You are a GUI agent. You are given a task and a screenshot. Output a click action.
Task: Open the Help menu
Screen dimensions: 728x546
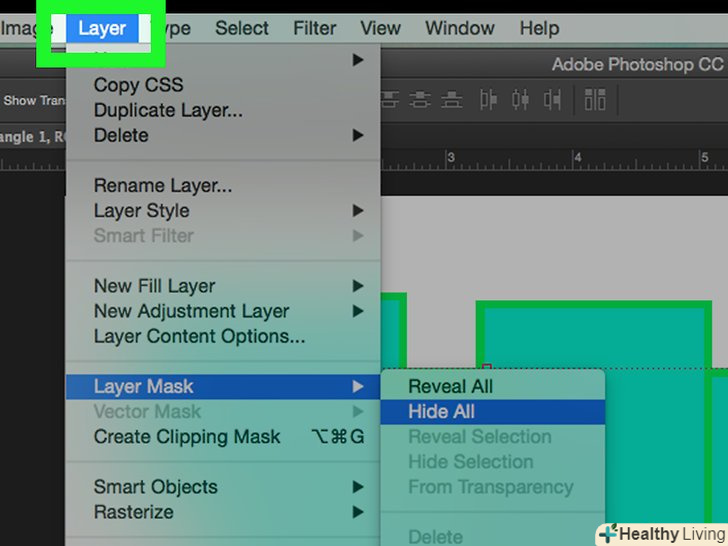click(x=539, y=28)
